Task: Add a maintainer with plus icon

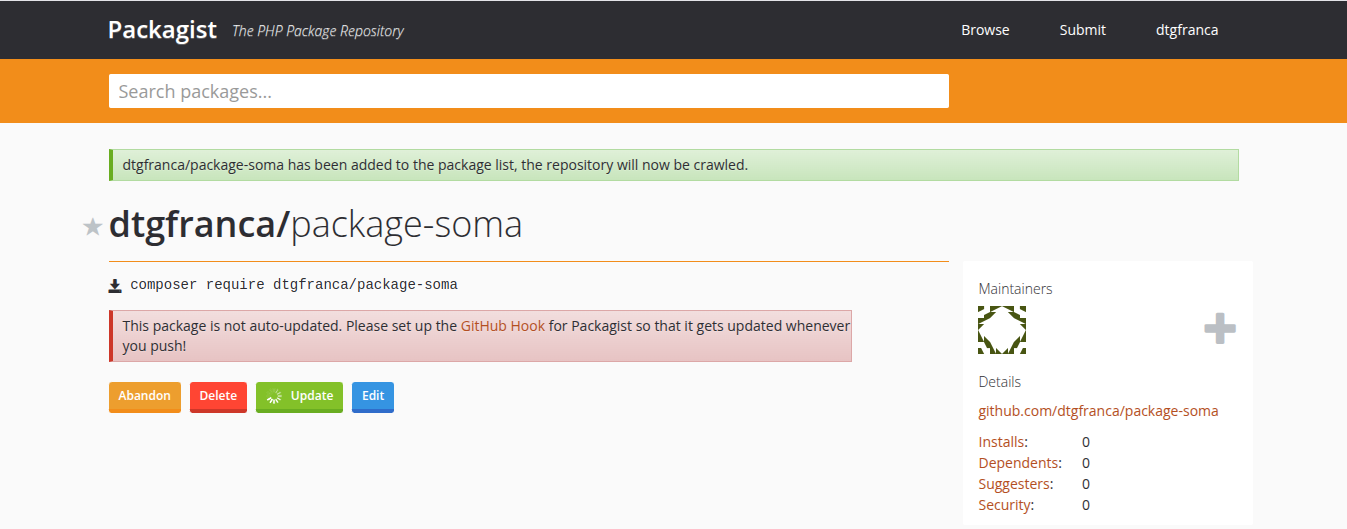Action: point(1219,328)
